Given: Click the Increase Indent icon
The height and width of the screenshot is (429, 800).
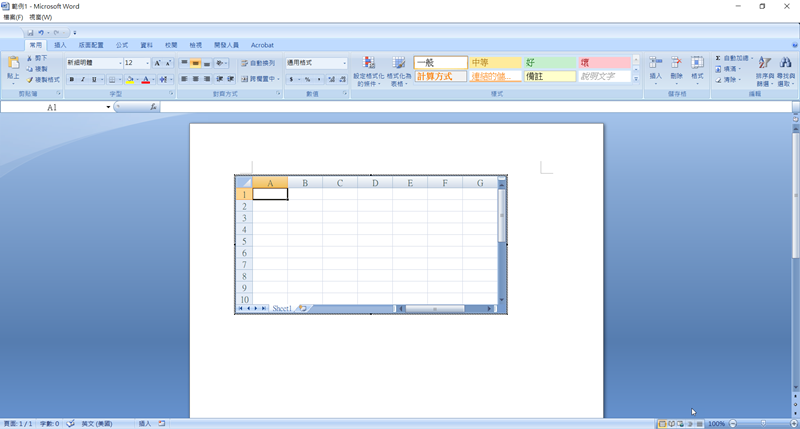Looking at the screenshot, I should [x=231, y=79].
